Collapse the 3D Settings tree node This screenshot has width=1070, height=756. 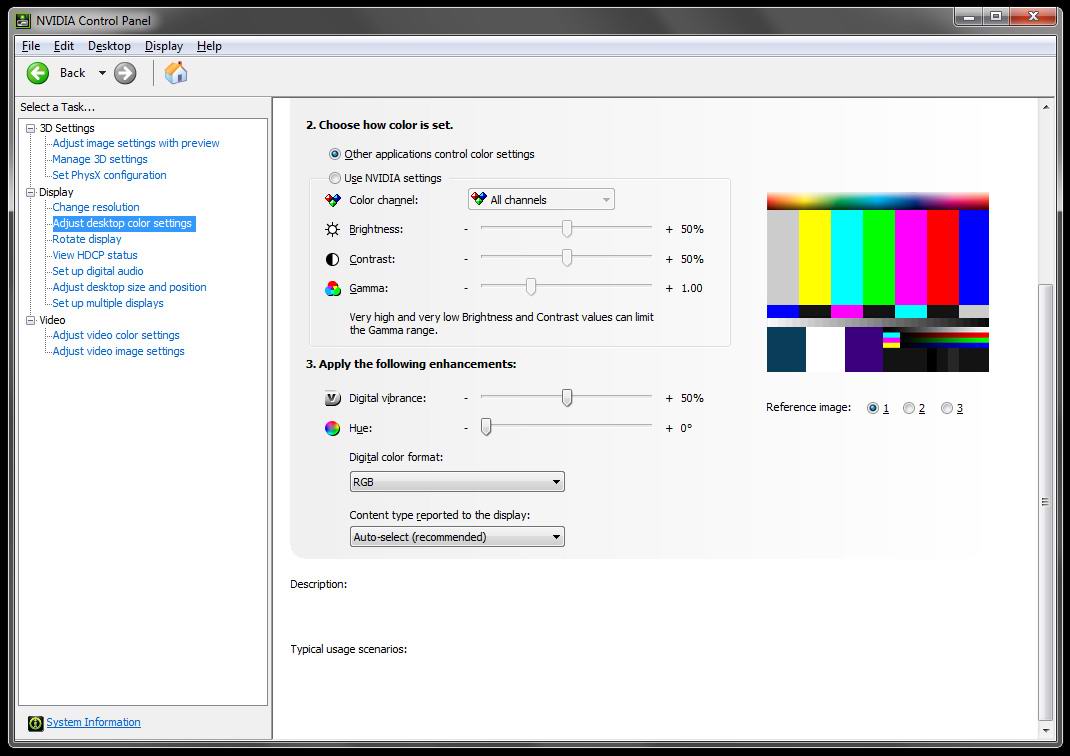tap(30, 128)
